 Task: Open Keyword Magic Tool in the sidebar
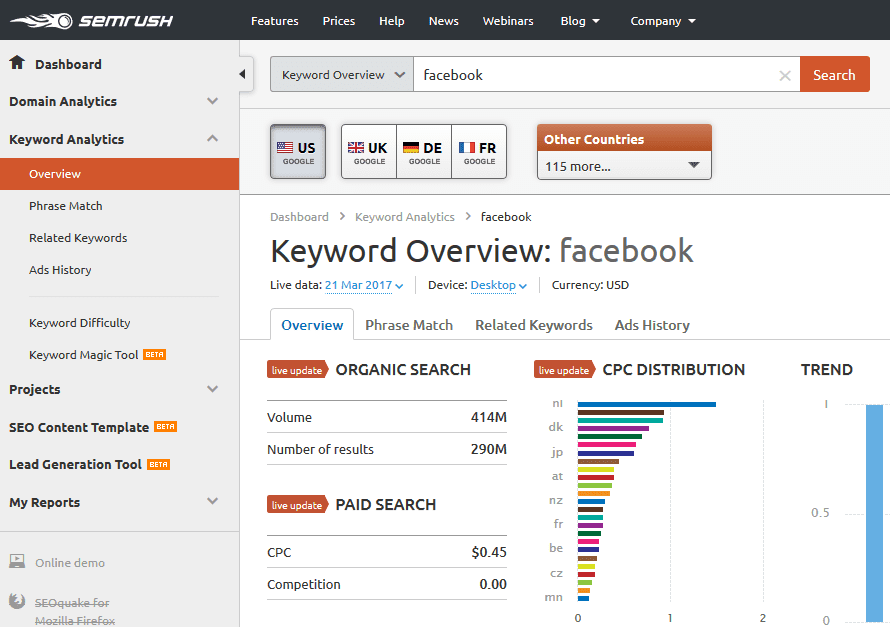(83, 355)
